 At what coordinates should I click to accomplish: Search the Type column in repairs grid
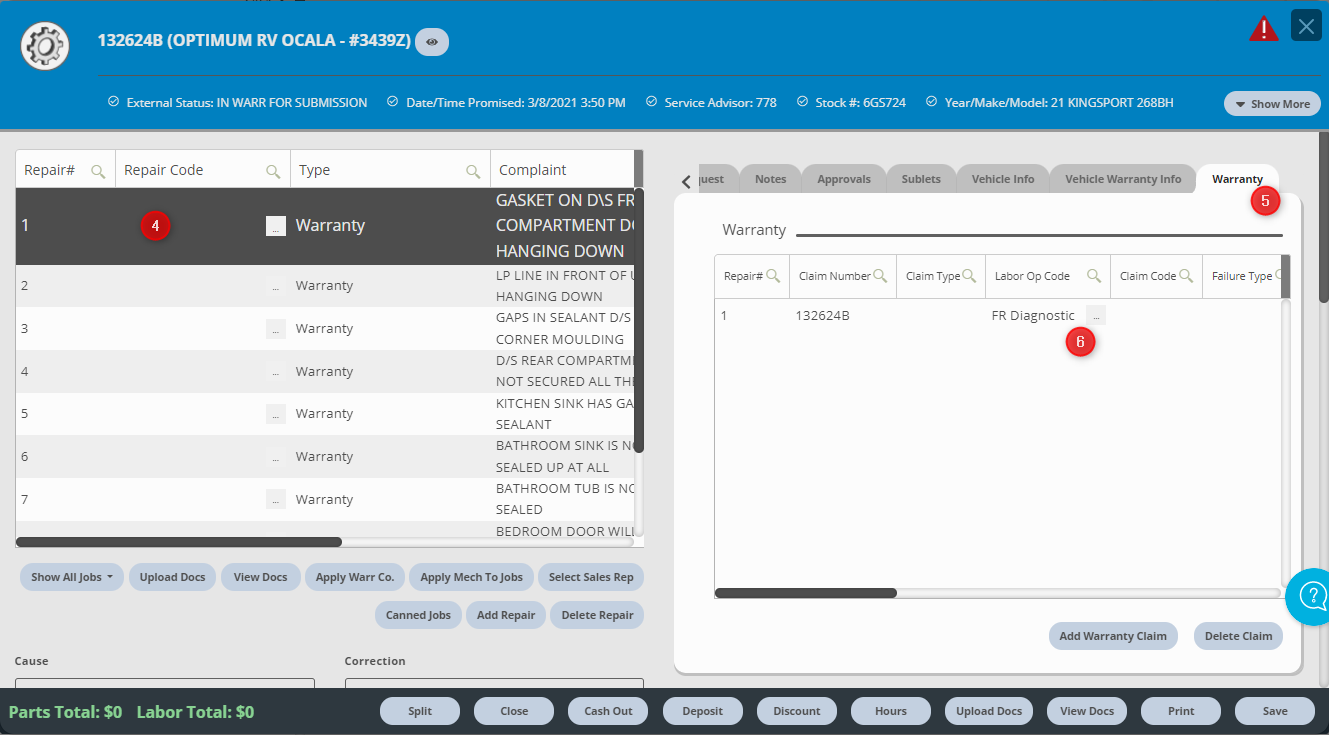tap(473, 171)
